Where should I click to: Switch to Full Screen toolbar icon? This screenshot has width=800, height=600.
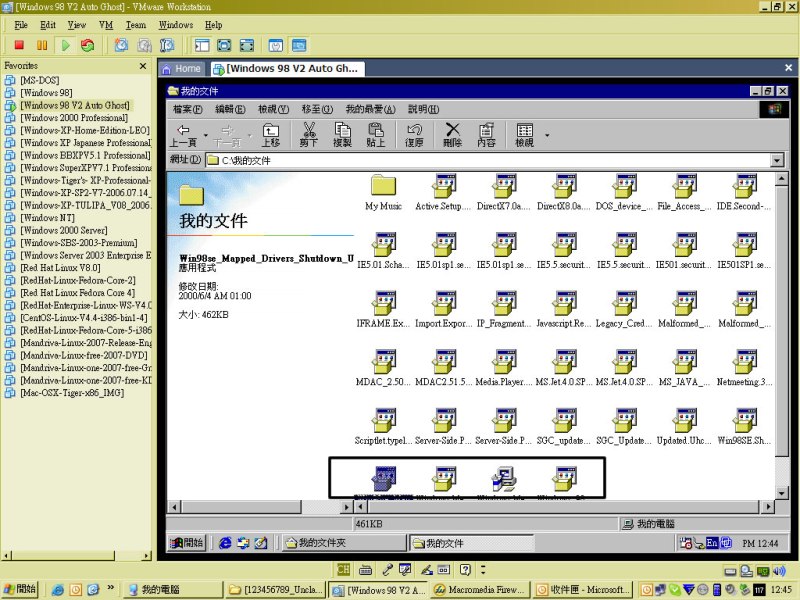point(224,45)
